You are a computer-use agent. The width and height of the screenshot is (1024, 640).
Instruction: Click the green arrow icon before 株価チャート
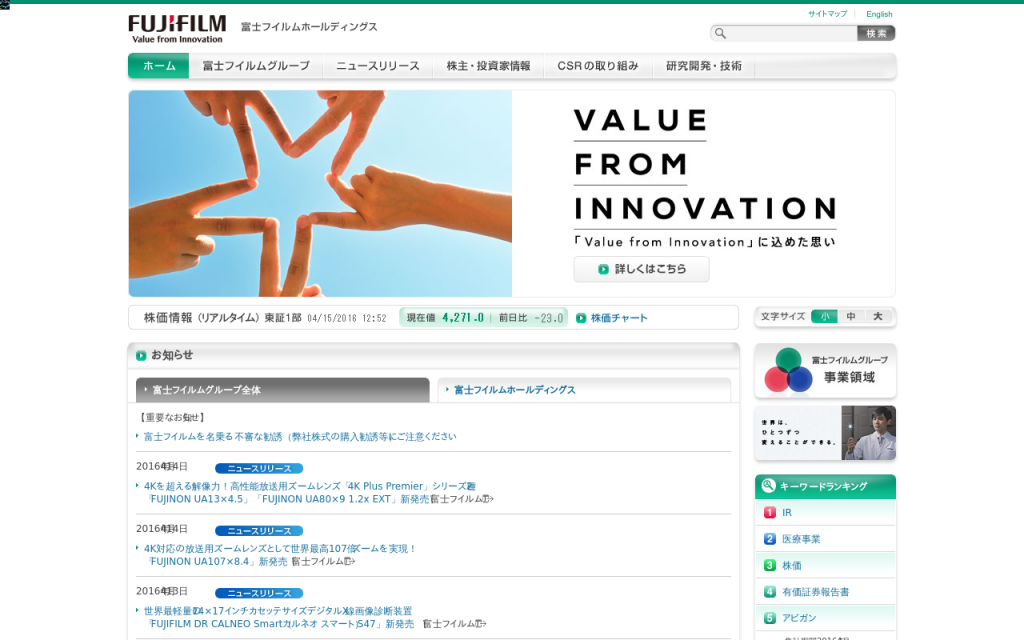(x=581, y=318)
